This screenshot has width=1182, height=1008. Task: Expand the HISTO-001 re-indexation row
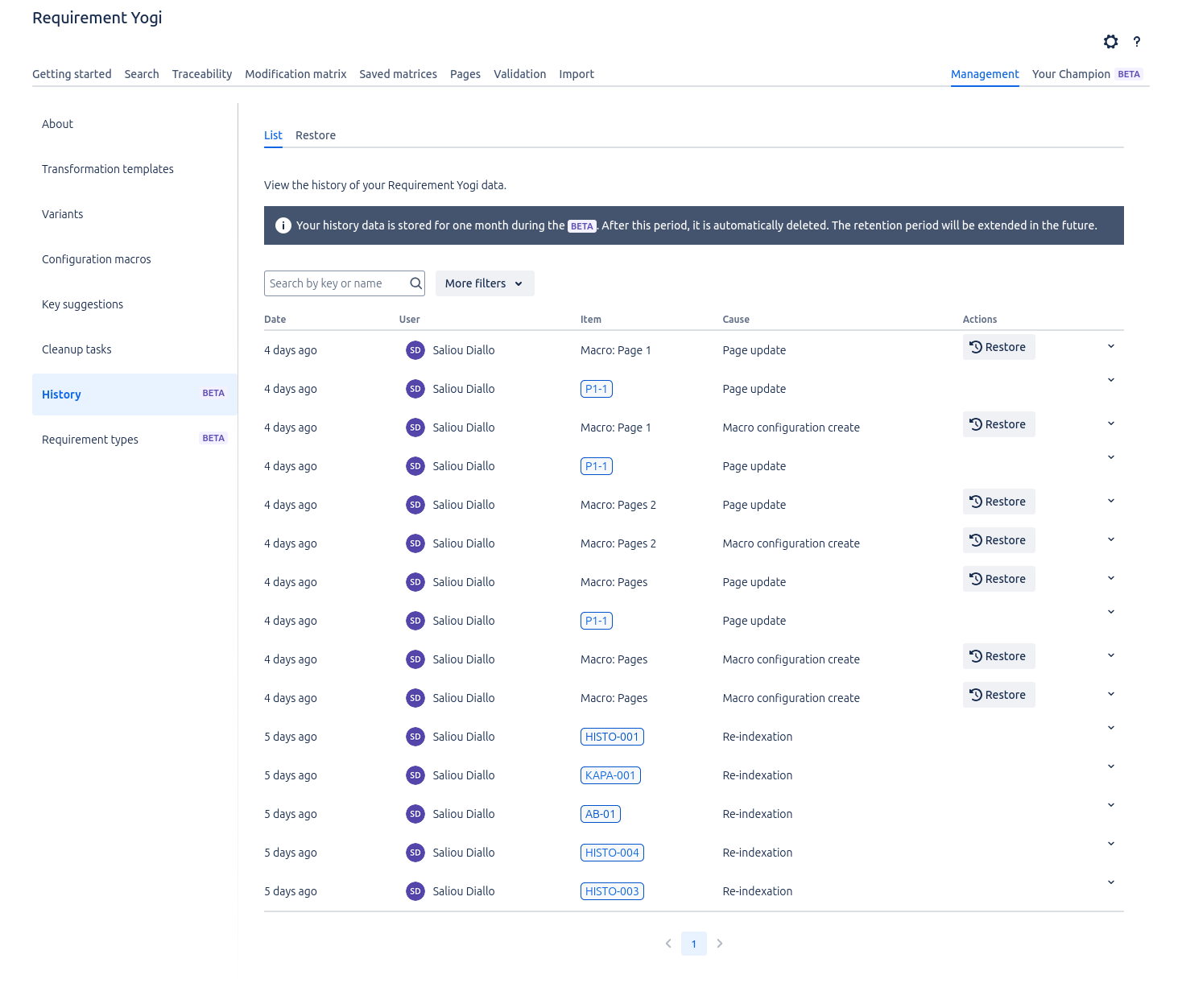tap(1110, 728)
